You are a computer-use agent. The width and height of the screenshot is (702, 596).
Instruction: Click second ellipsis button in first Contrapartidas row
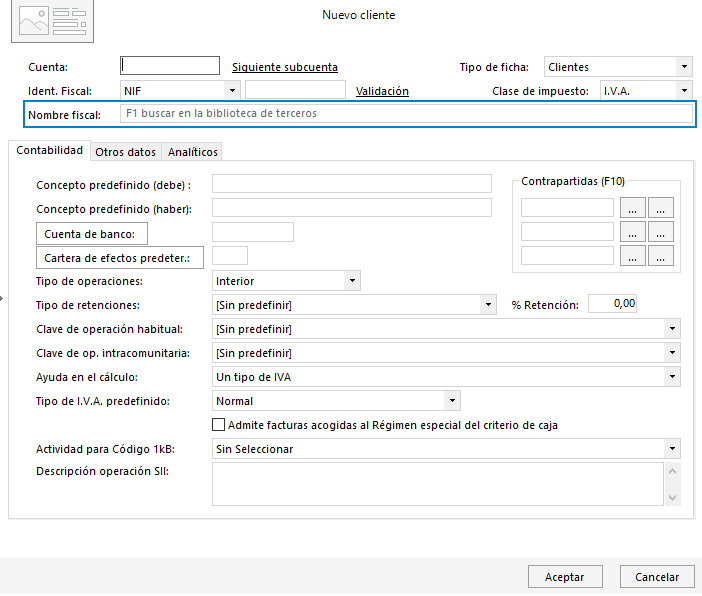[661, 208]
